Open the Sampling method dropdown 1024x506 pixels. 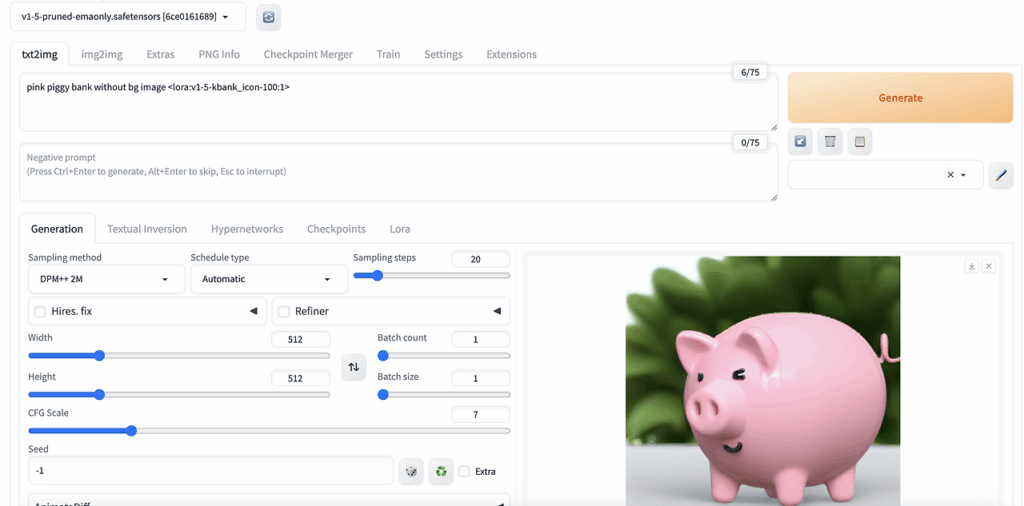(x=106, y=279)
